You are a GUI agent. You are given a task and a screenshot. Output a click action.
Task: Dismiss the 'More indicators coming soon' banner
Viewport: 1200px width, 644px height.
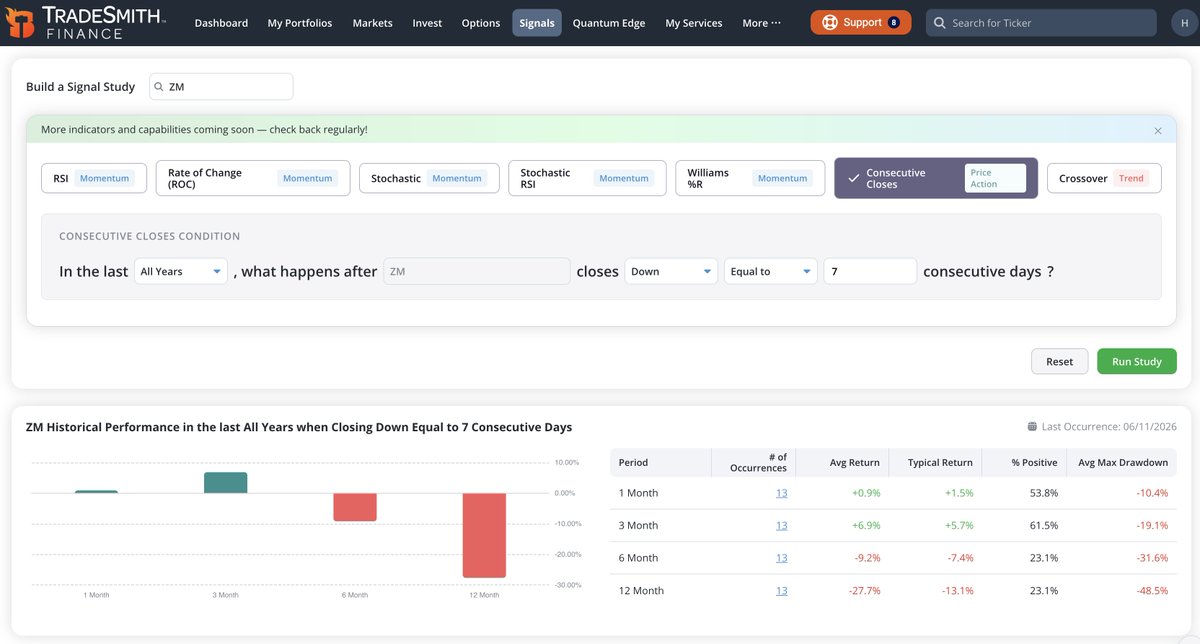(1158, 131)
